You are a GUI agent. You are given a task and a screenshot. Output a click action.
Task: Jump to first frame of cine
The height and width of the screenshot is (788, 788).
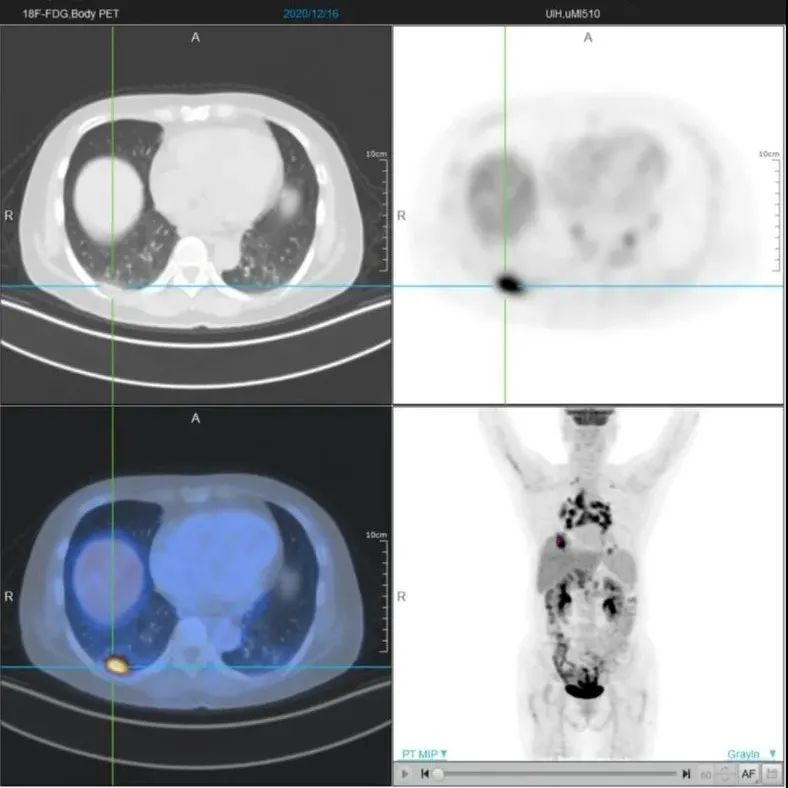click(x=425, y=774)
